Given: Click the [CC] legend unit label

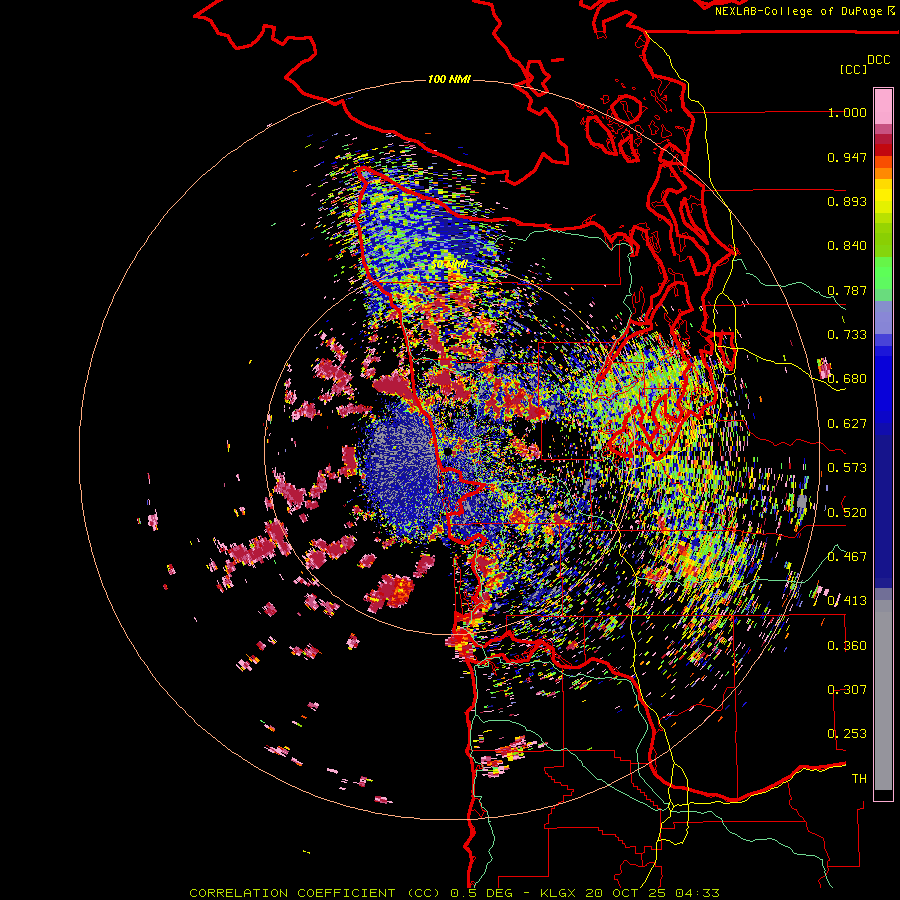Looking at the screenshot, I should [853, 69].
